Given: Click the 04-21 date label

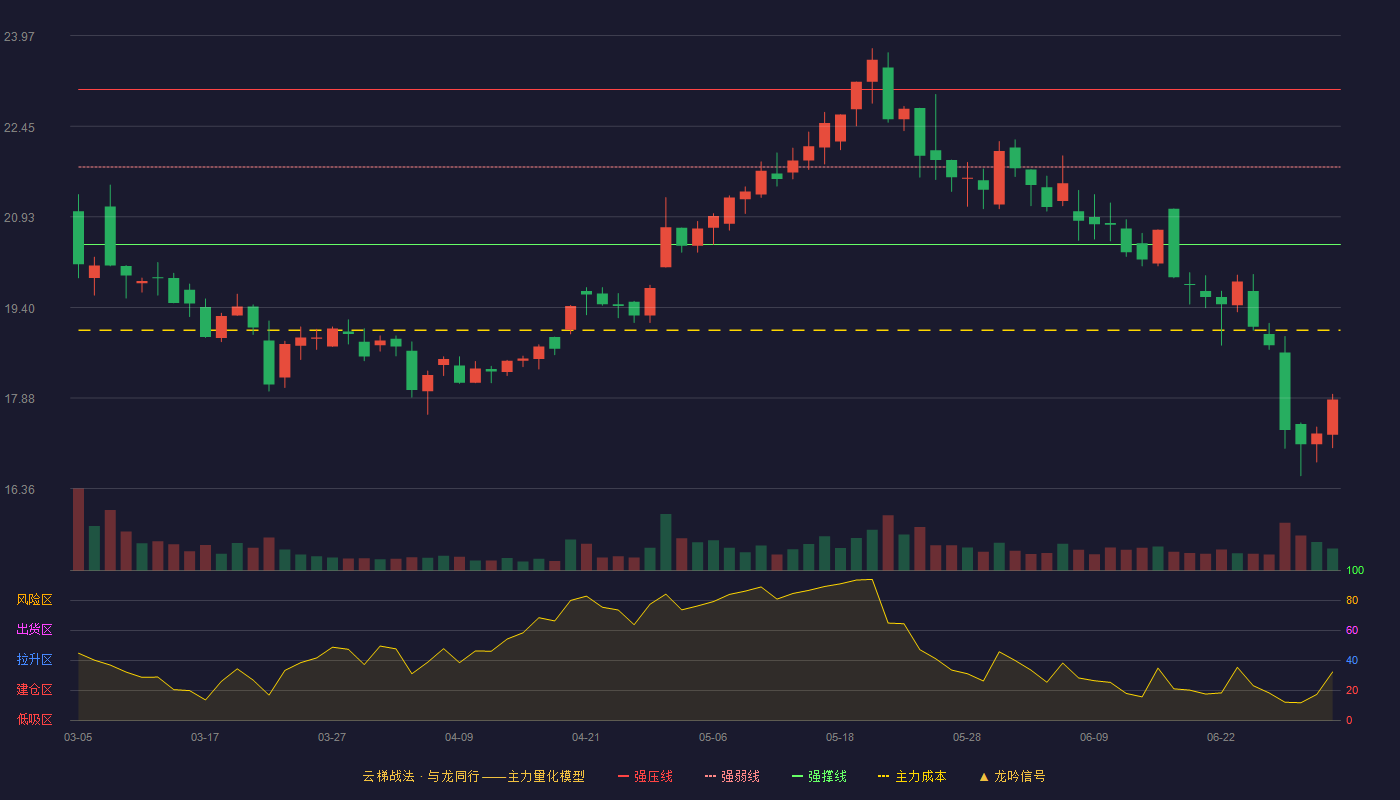Looking at the screenshot, I should [x=586, y=737].
